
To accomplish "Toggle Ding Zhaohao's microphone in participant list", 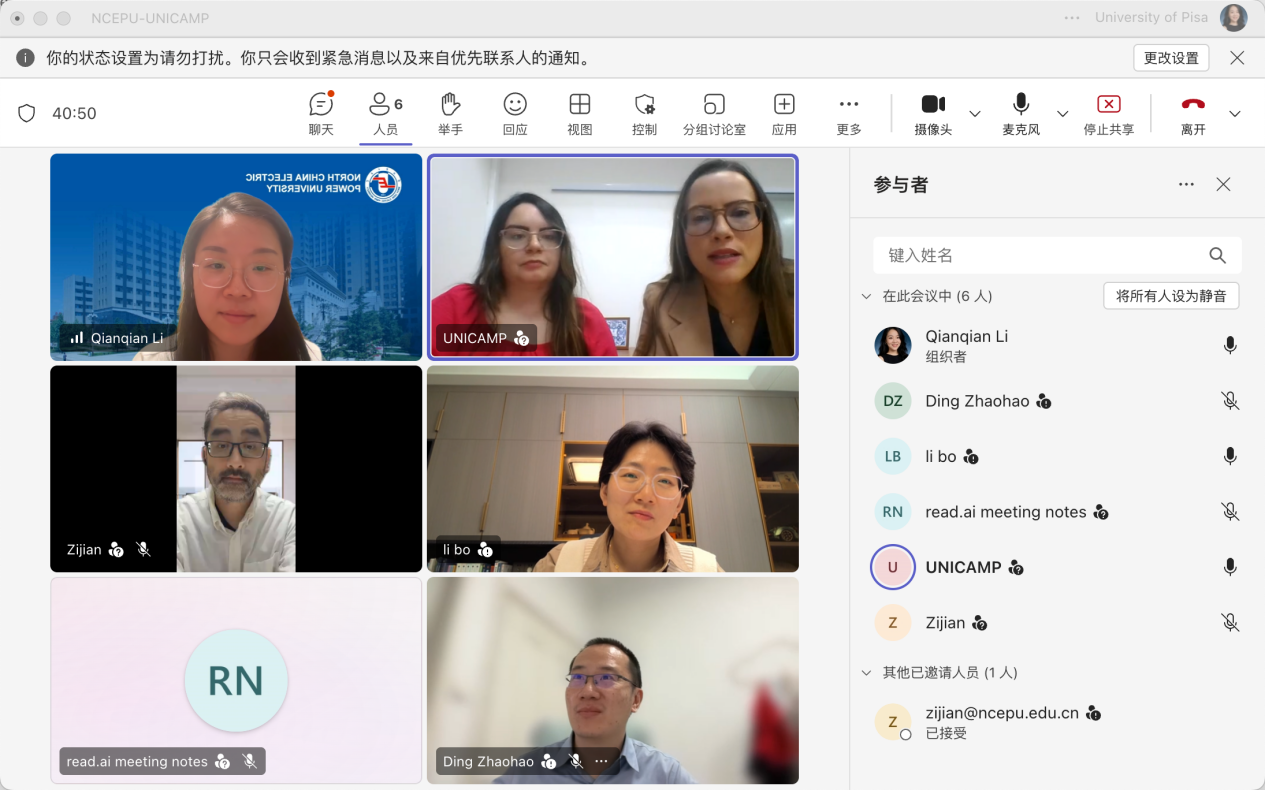I will (x=1230, y=401).
